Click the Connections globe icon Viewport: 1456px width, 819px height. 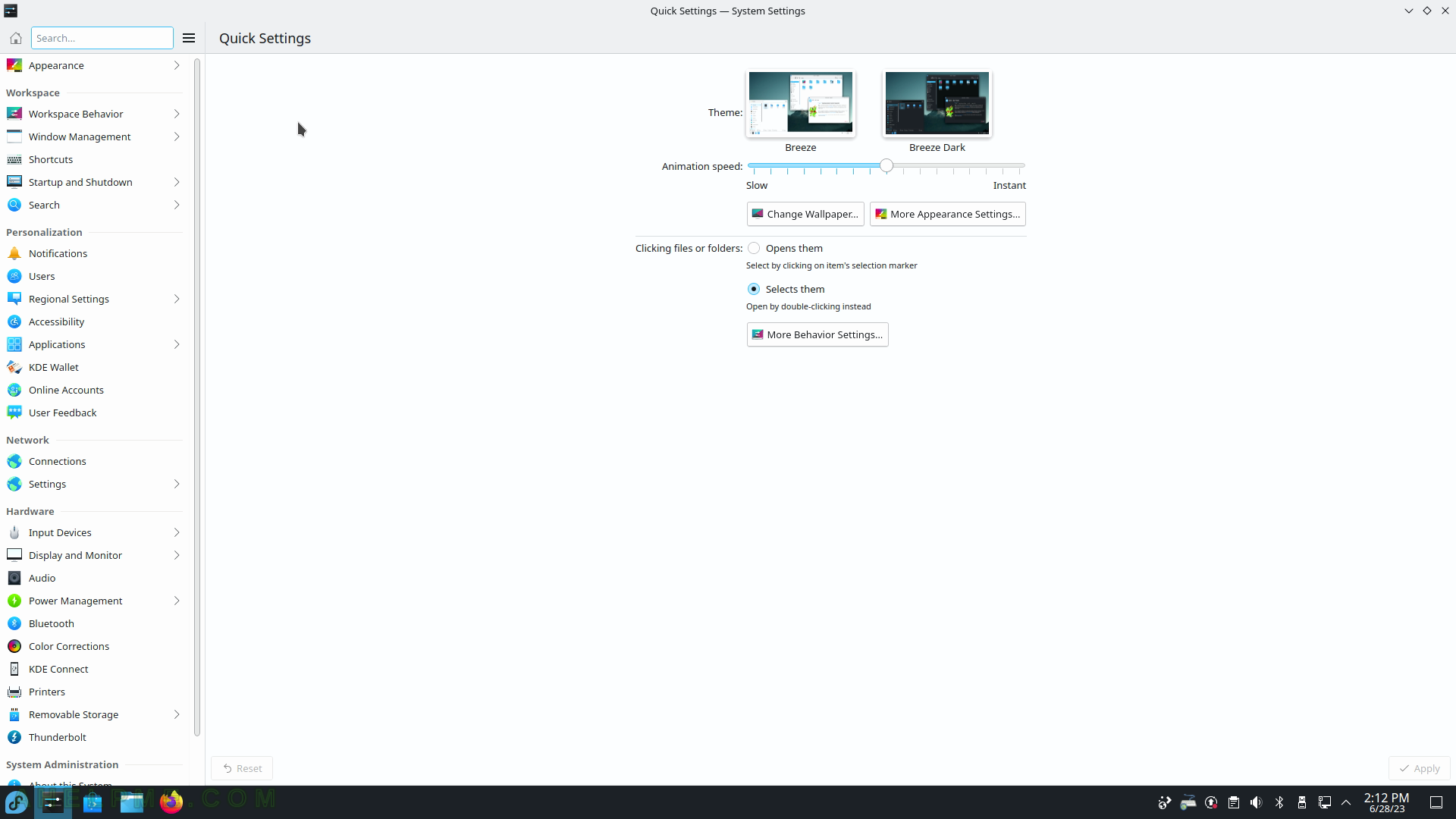14,461
